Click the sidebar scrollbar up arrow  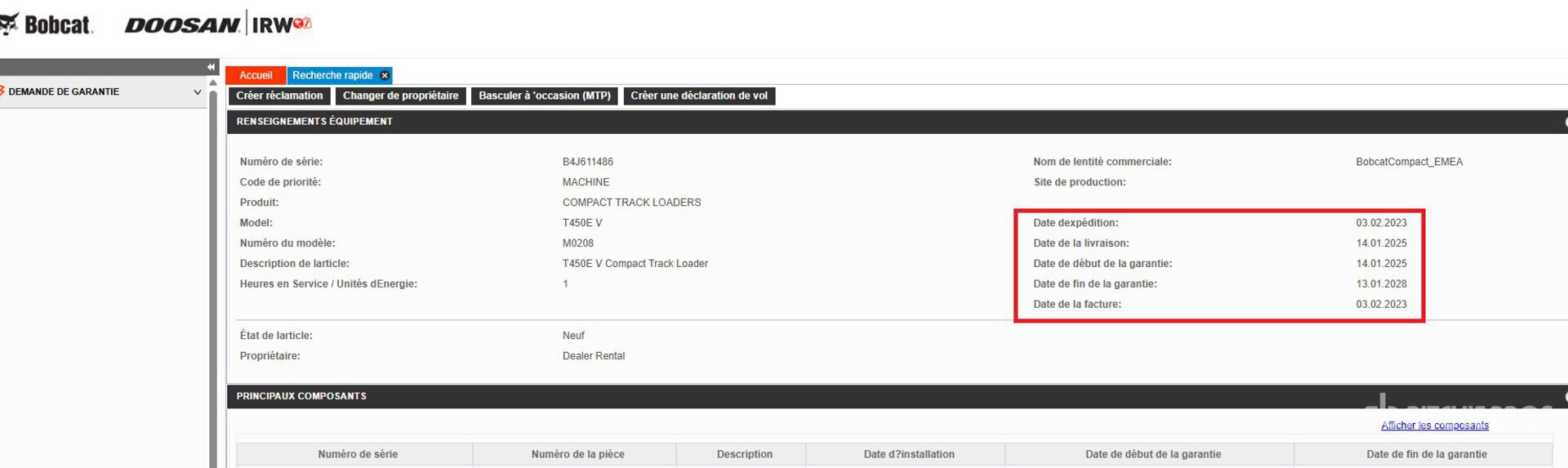(213, 82)
